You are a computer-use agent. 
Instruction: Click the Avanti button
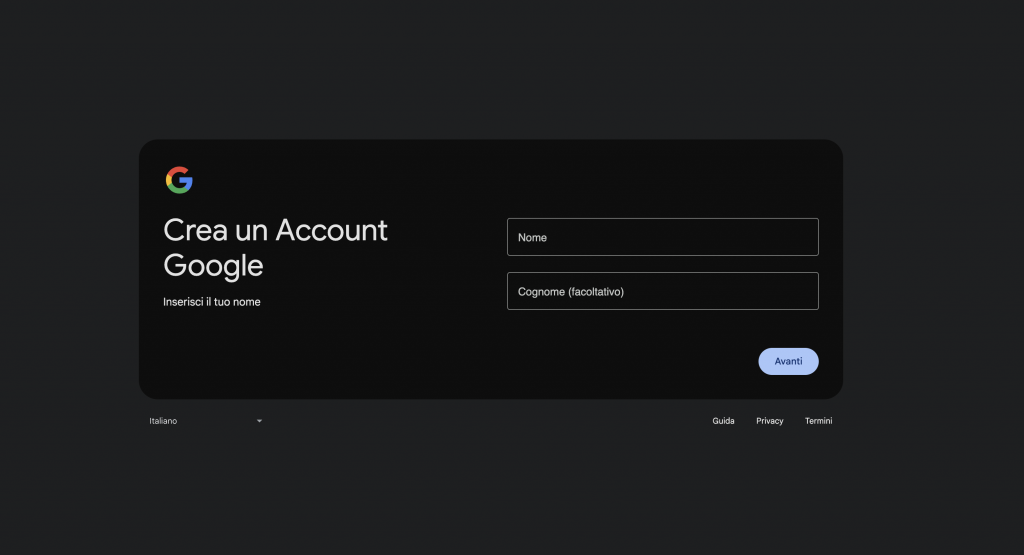788,361
